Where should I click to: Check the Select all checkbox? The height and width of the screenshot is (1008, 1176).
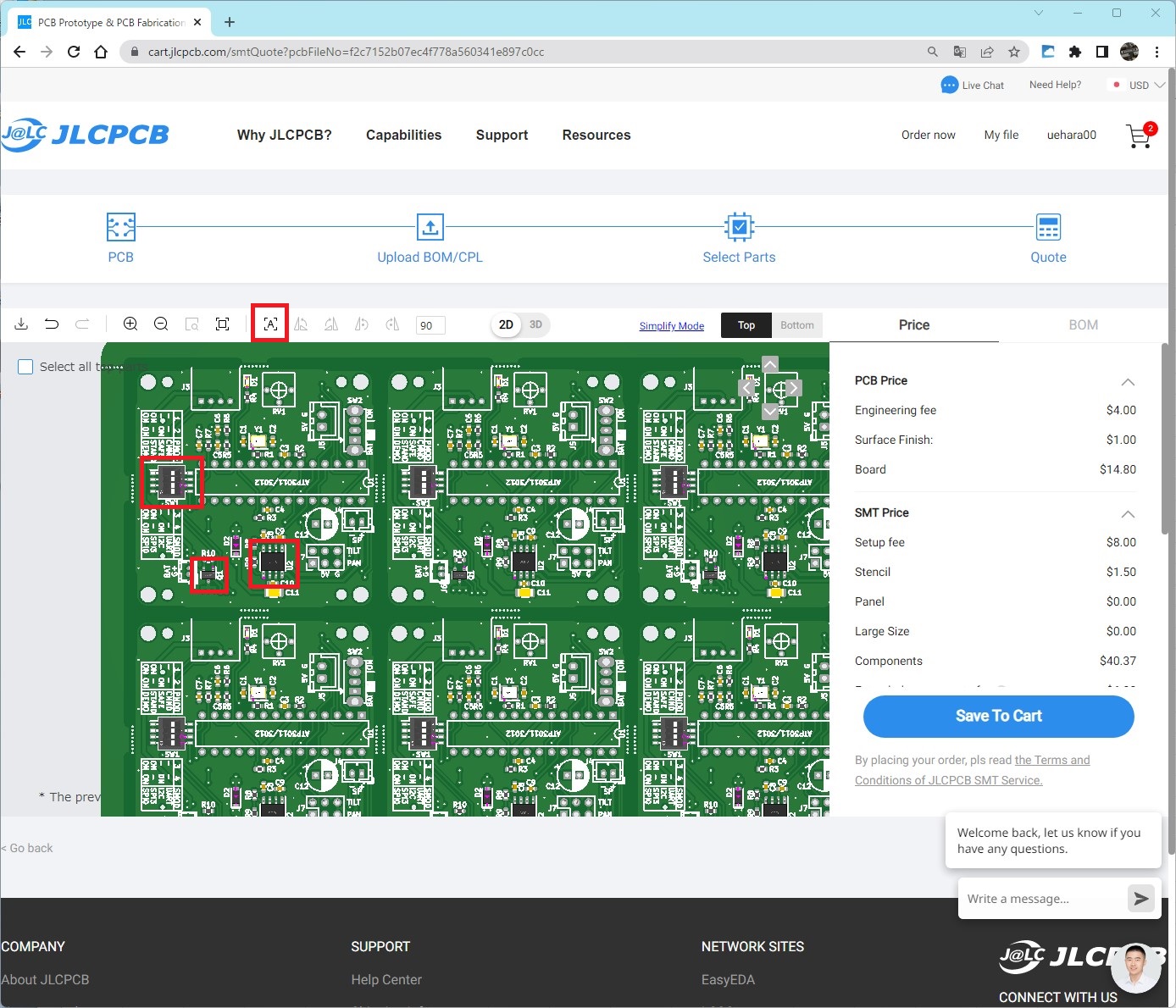point(25,366)
